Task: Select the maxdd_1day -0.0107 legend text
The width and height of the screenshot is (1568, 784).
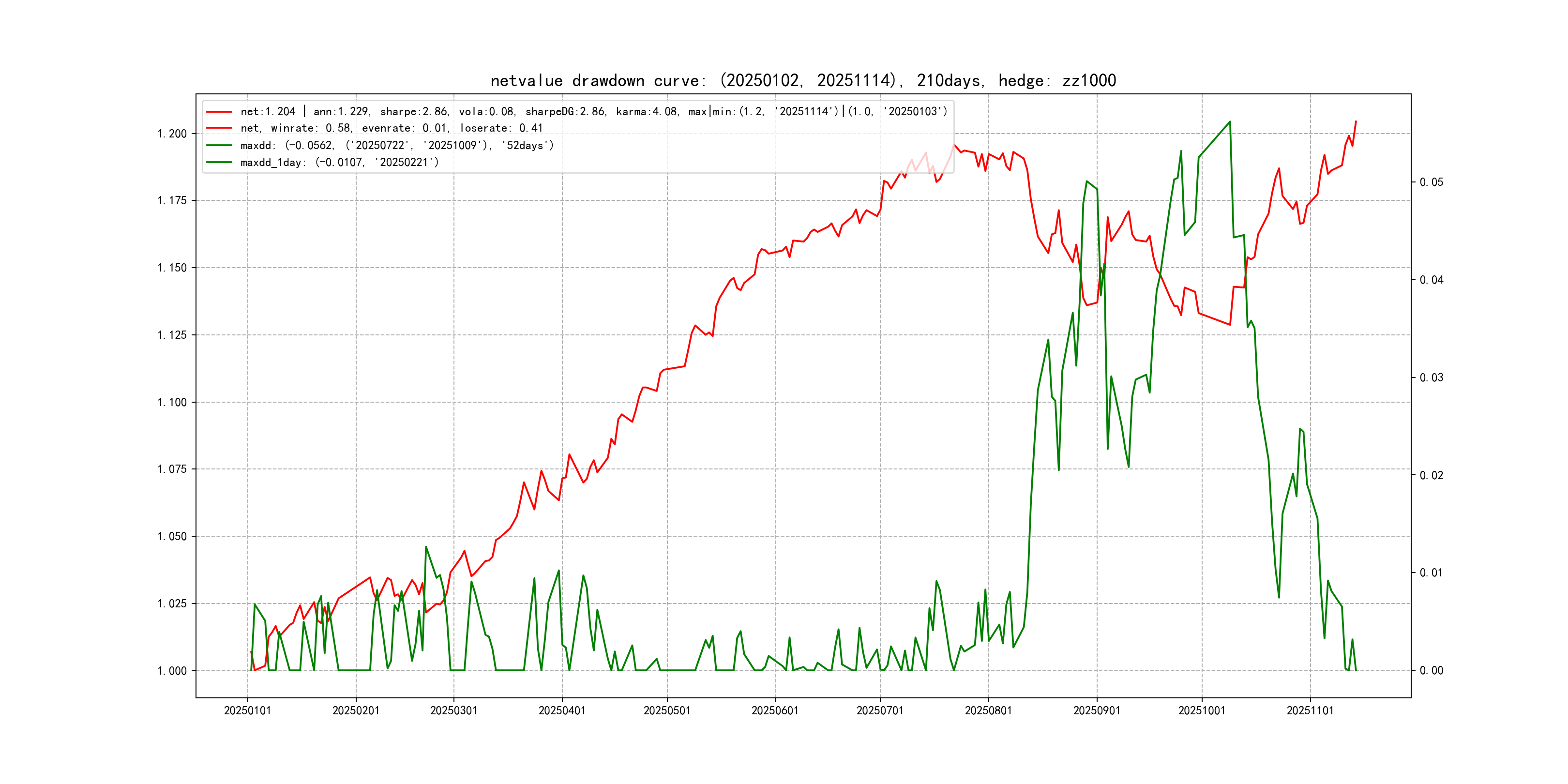Action: (x=340, y=163)
